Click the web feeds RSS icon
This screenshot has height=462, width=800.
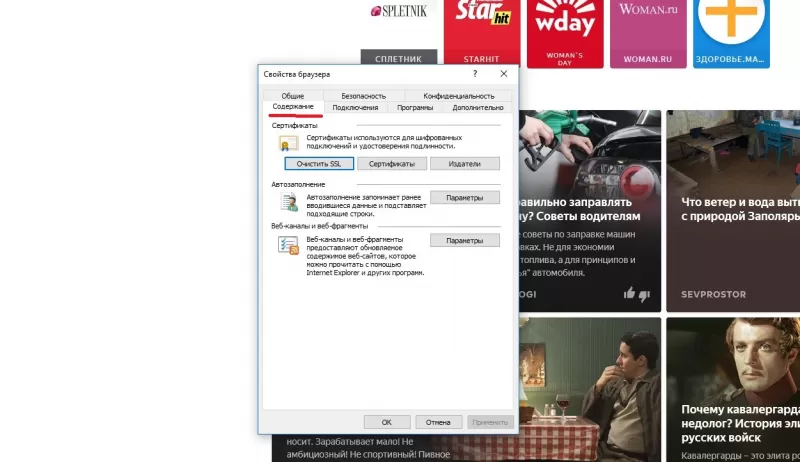point(288,245)
